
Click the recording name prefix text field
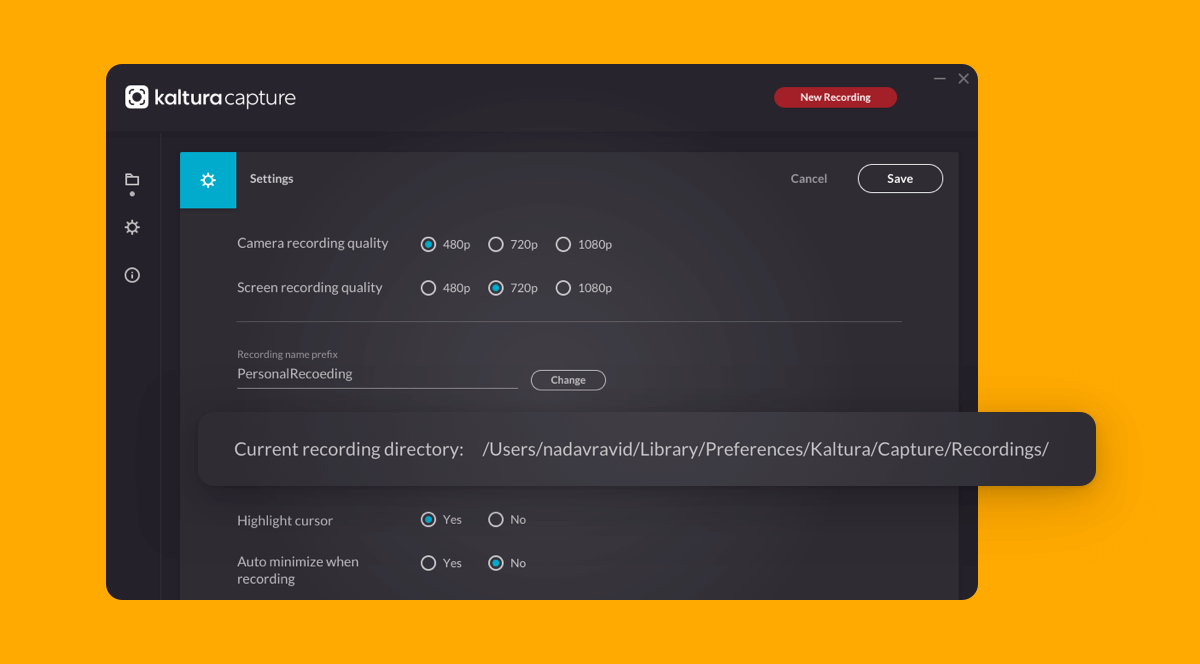376,374
